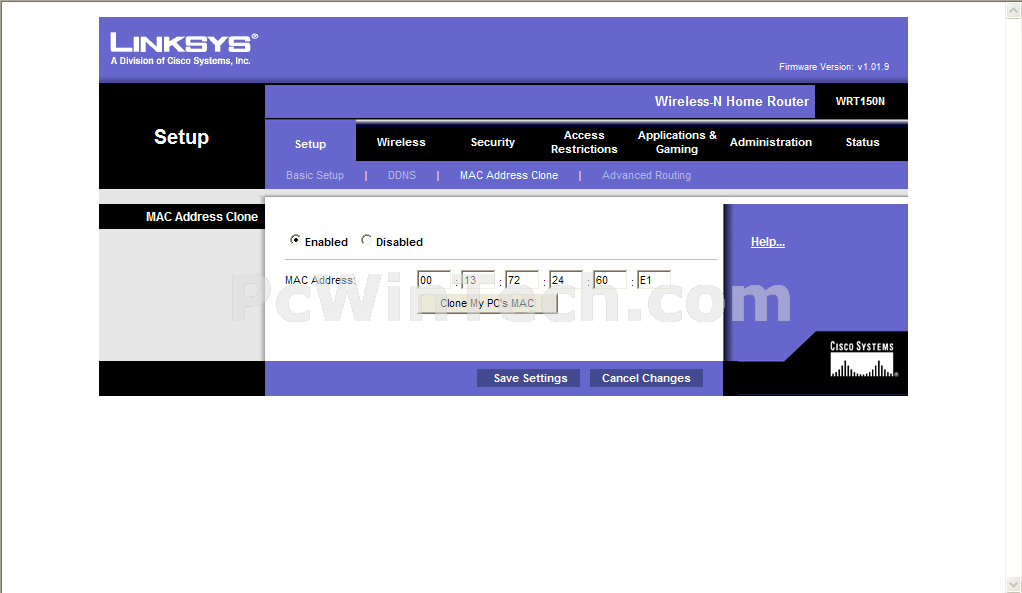Select MAC Address Clone subtab
Viewport: 1022px width, 593px height.
[509, 175]
